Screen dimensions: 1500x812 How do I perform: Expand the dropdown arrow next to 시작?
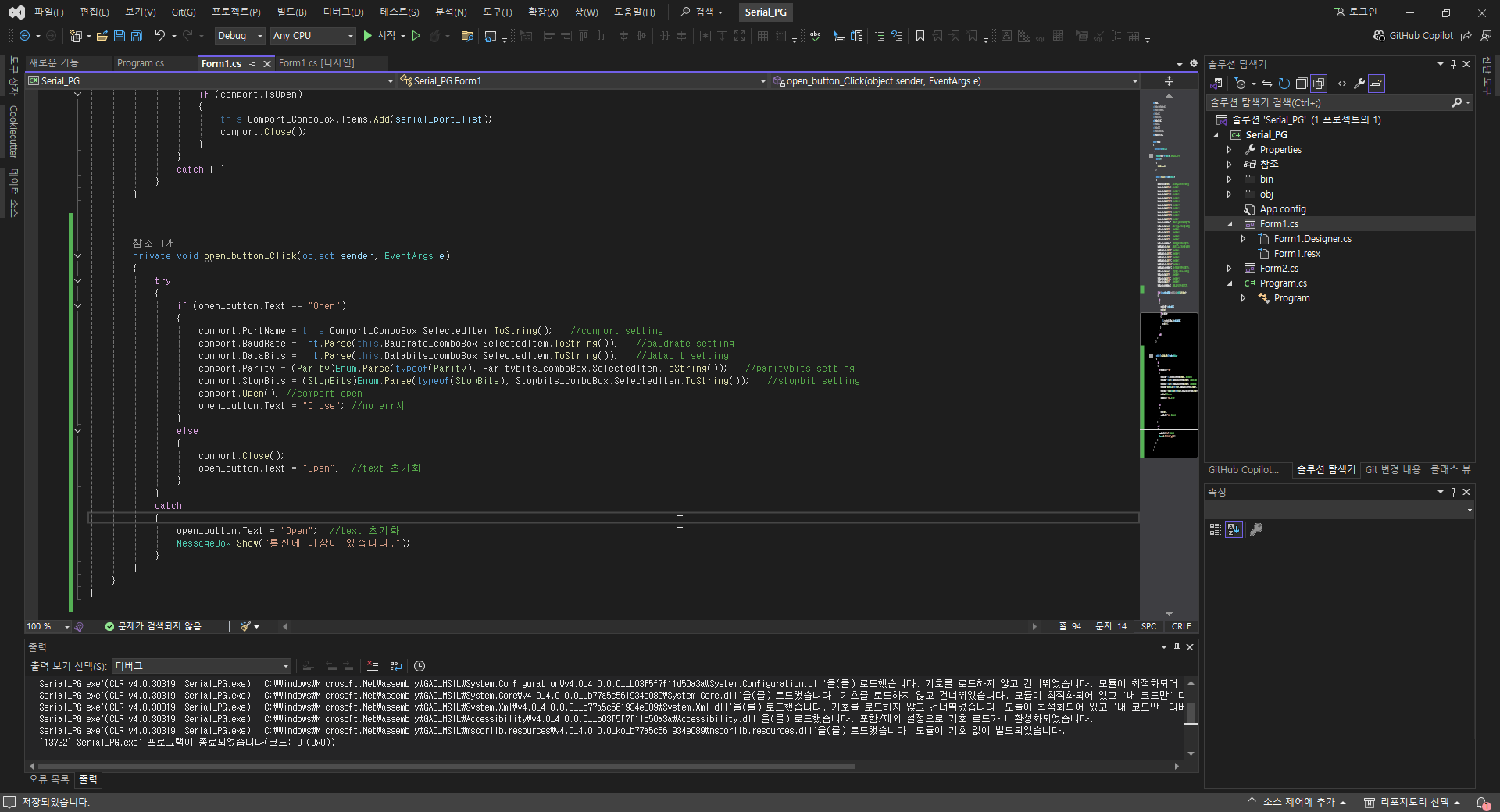[403, 36]
